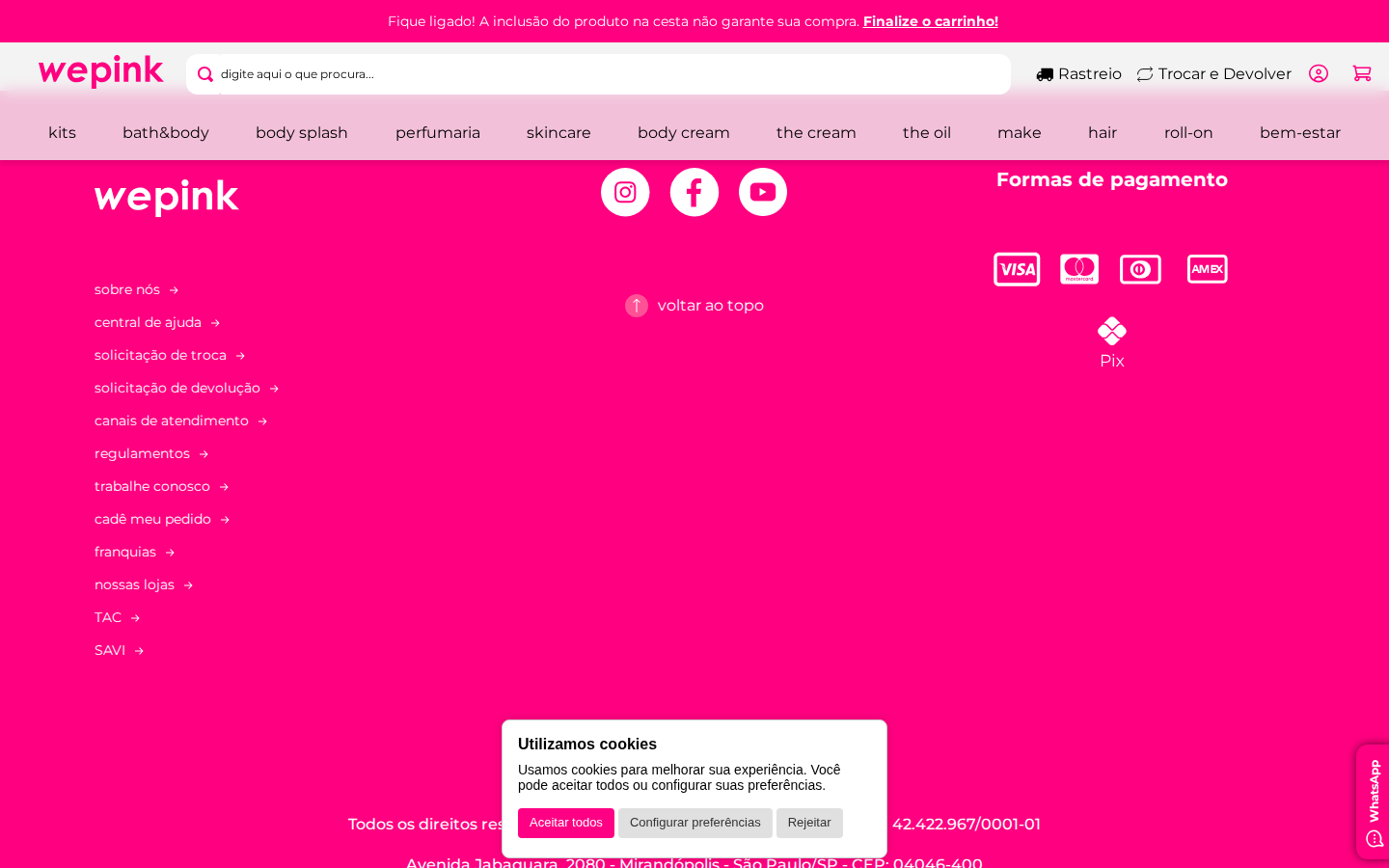Open the shopping cart icon
1389x868 pixels.
coord(1362,73)
